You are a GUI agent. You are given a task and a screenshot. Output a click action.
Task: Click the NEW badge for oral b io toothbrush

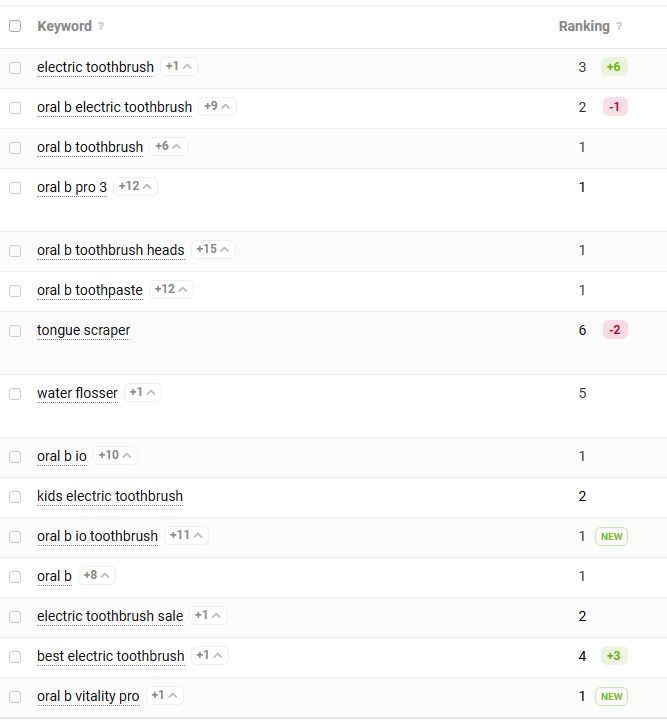[x=611, y=536]
